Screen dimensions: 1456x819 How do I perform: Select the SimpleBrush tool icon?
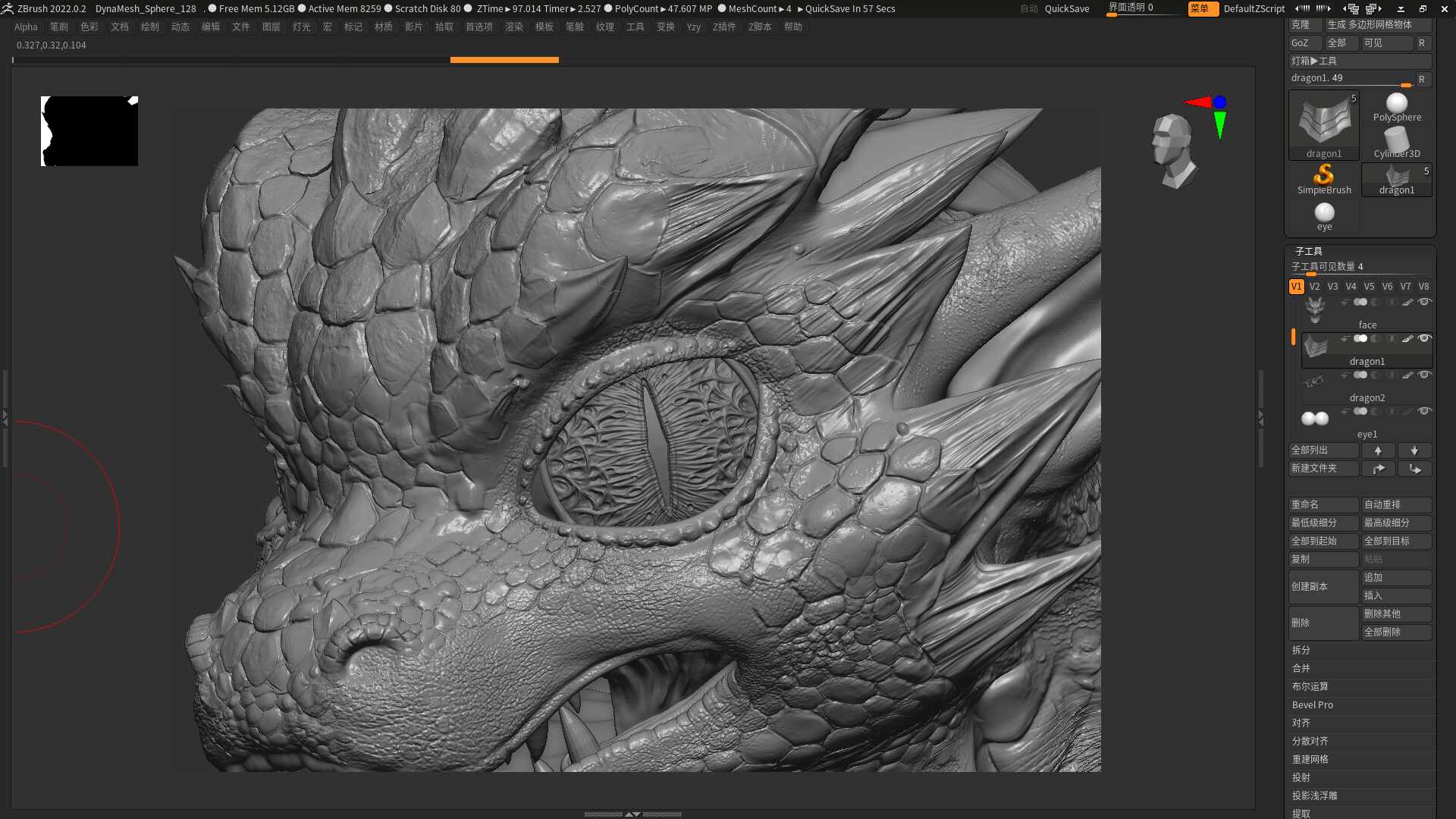(x=1324, y=180)
